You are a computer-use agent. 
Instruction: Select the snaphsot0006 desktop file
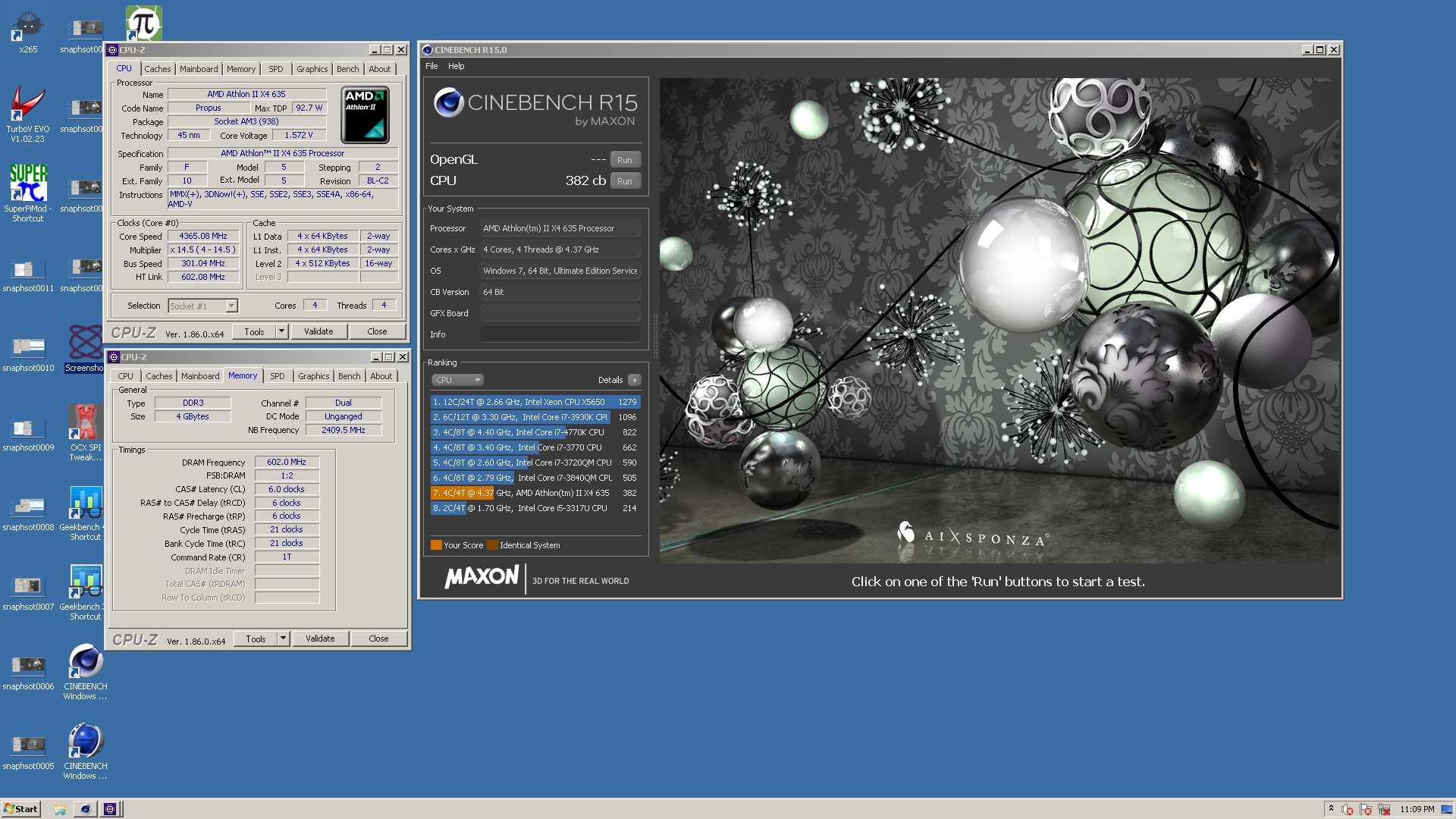[28, 673]
